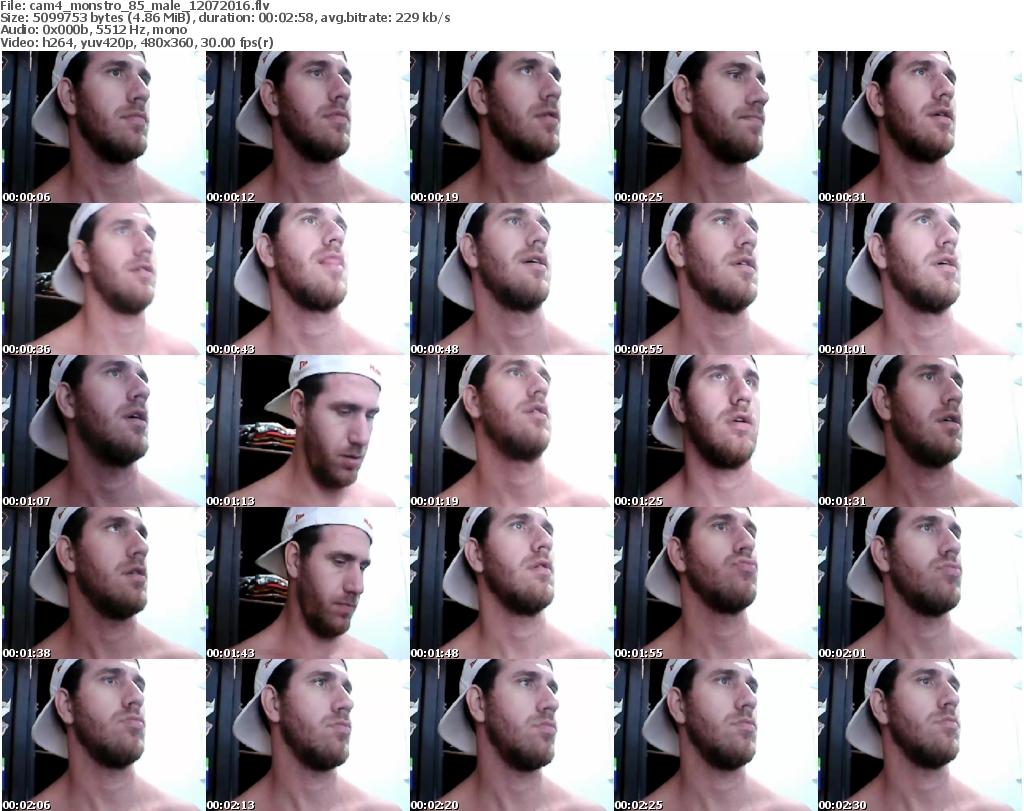Choose the frame at 00:01:01
Viewport: 1024px width, 811px height.
pos(919,279)
